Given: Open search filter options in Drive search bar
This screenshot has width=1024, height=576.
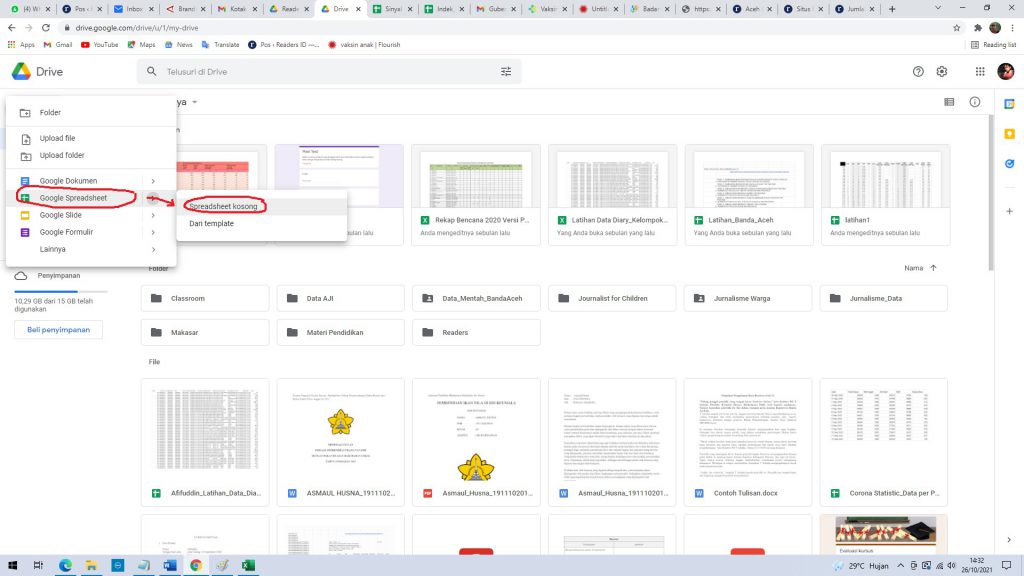Looking at the screenshot, I should [x=506, y=72].
